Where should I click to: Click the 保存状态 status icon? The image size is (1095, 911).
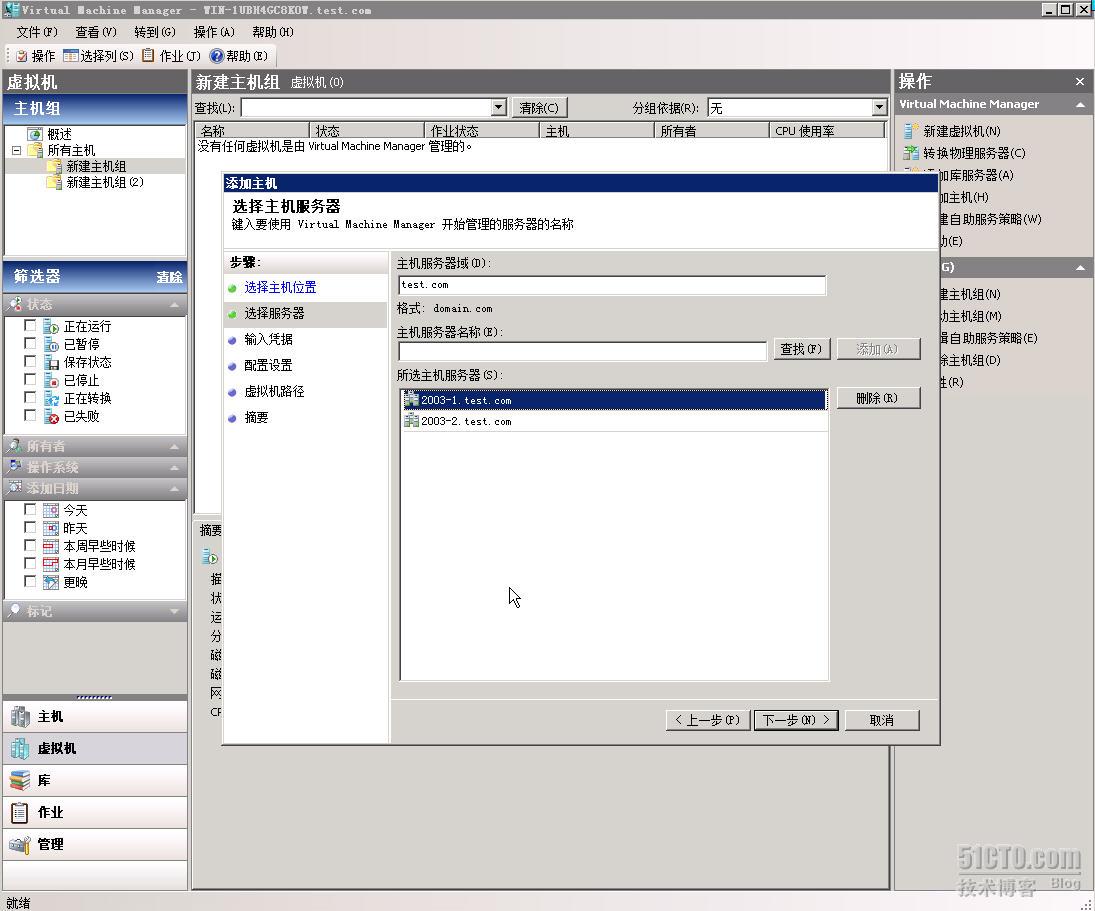click(51, 362)
